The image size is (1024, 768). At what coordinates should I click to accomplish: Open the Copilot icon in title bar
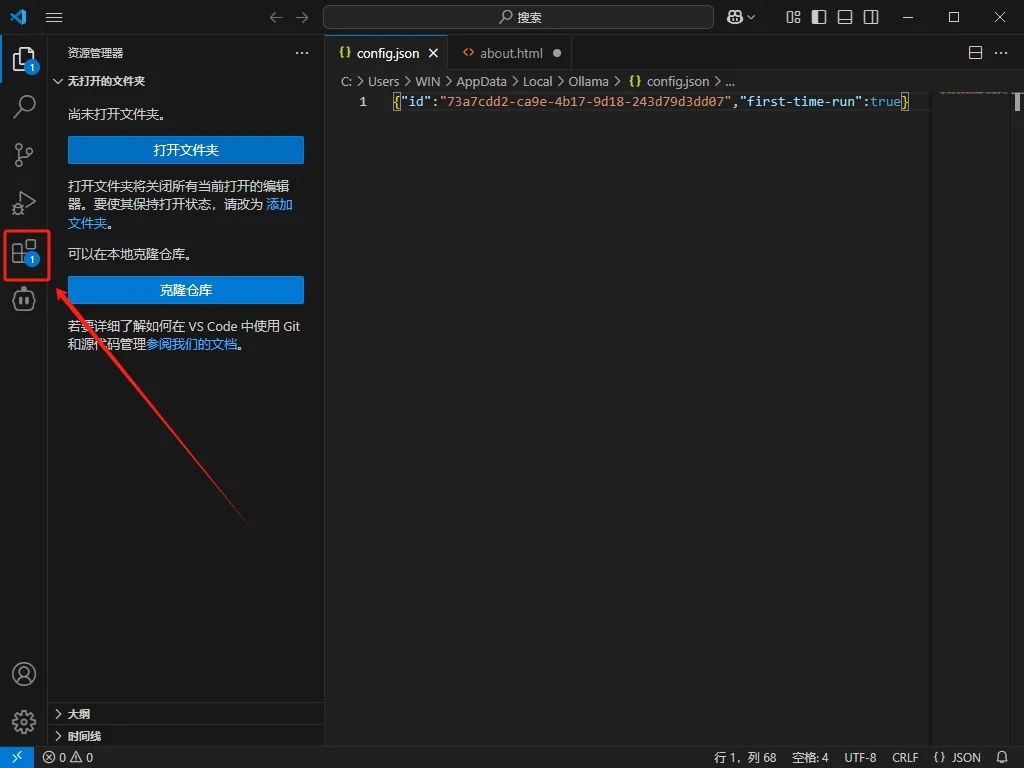pyautogui.click(x=735, y=18)
